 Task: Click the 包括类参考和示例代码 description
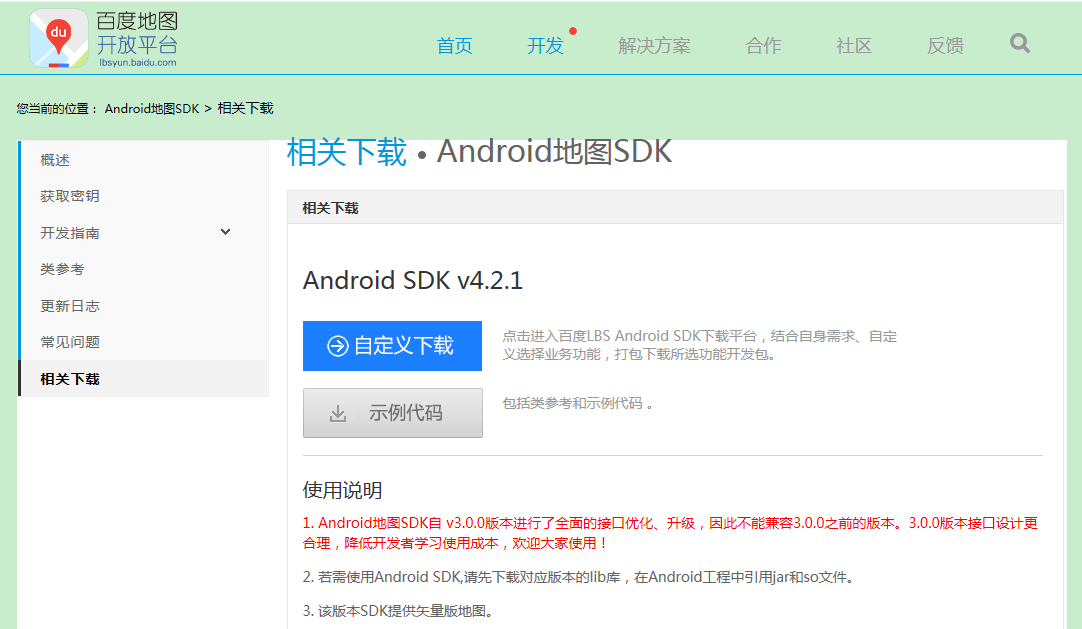pos(578,403)
